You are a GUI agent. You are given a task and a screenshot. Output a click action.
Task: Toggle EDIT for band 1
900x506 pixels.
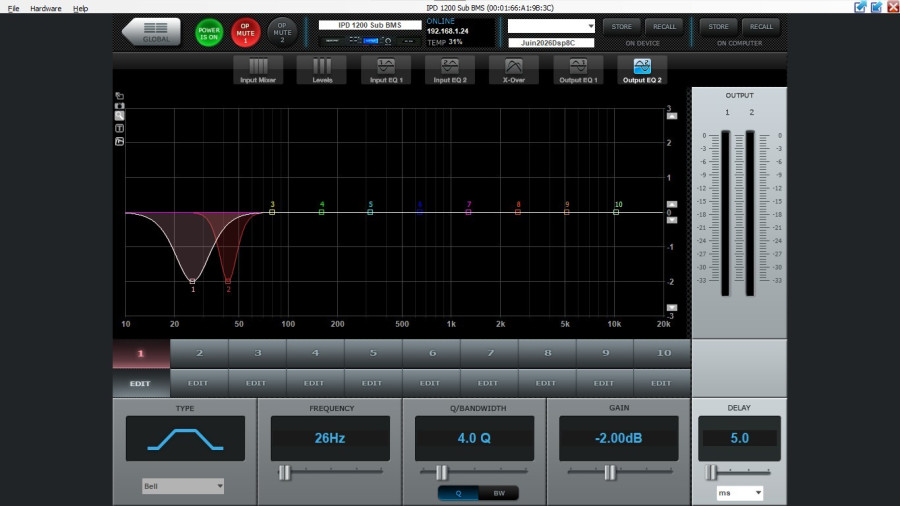coord(141,383)
